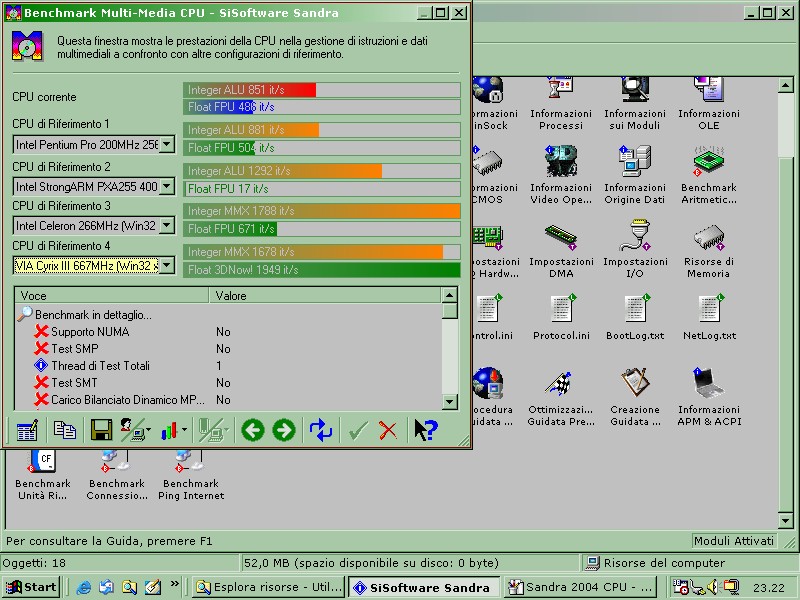
Task: Select the Benchmark in dettaglio row
Action: point(93,315)
